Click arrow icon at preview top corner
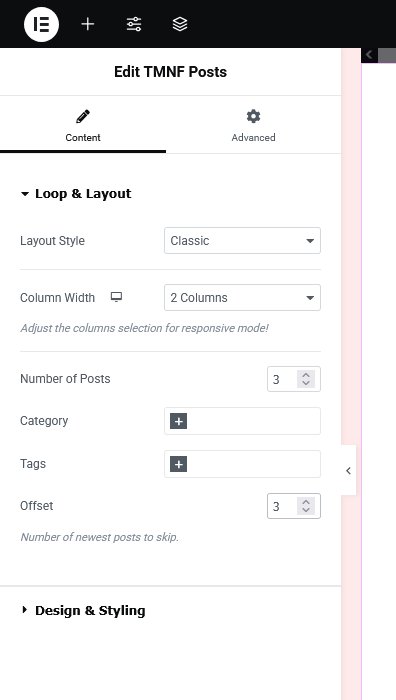 pos(369,55)
